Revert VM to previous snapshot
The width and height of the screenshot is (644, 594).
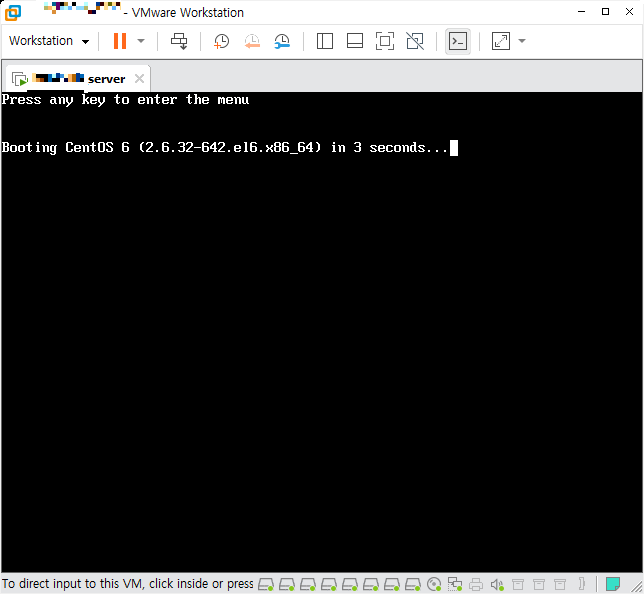coord(252,41)
